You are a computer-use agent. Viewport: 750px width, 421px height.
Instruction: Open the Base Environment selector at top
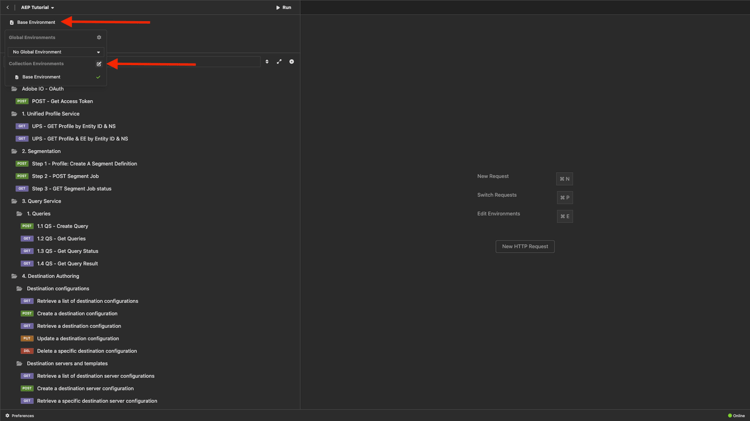(33, 22)
